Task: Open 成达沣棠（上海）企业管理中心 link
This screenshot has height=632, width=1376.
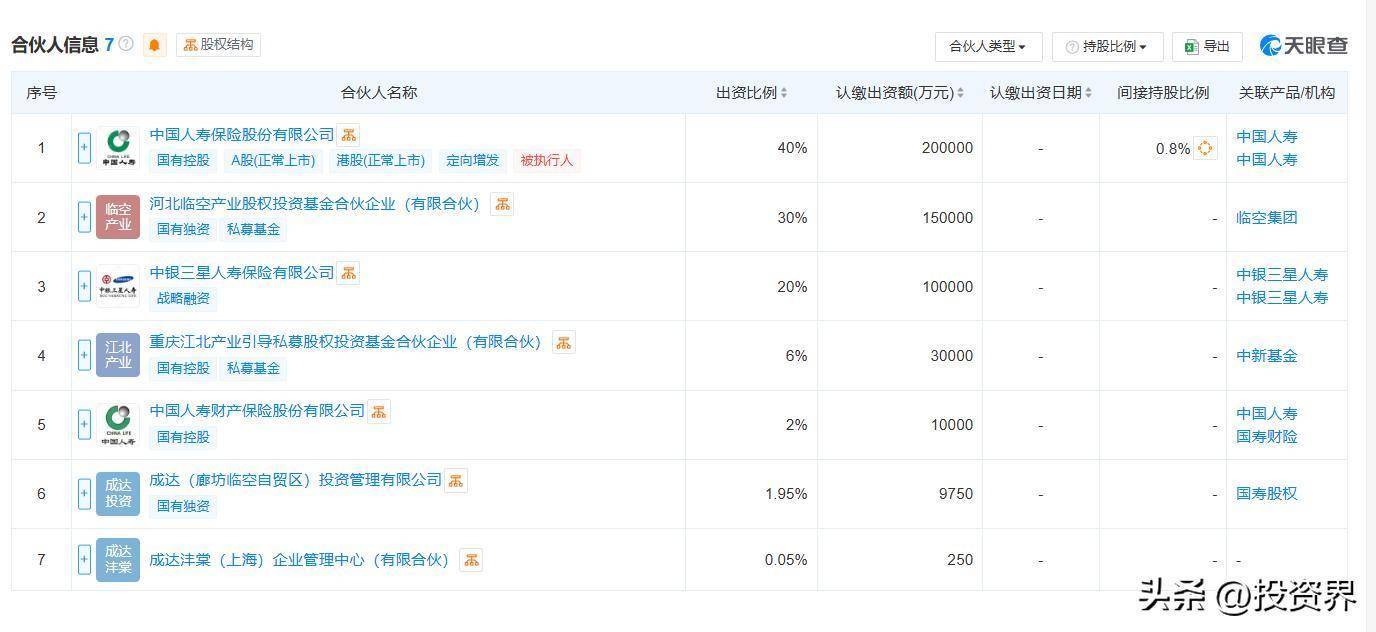Action: pyautogui.click(x=300, y=560)
